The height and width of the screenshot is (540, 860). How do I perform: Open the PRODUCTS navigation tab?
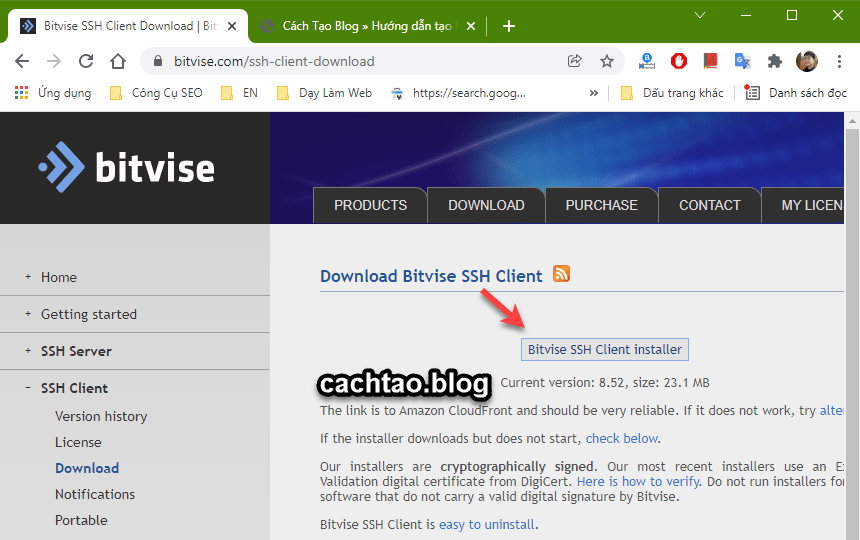(370, 205)
